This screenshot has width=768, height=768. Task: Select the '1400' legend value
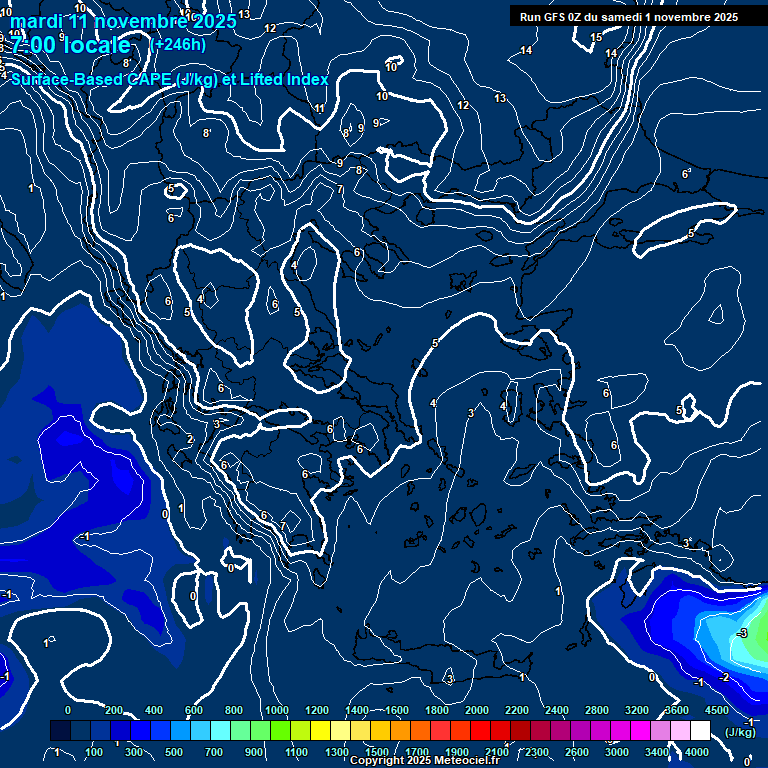pyautogui.click(x=357, y=710)
